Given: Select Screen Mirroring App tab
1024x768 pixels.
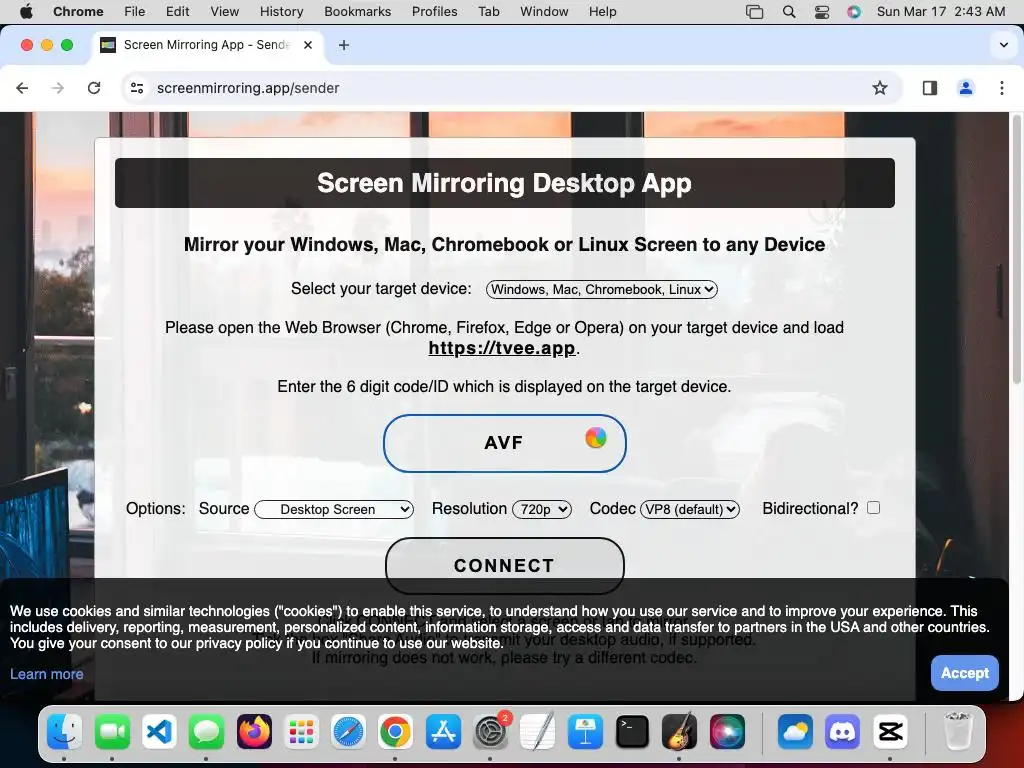Looking at the screenshot, I should coord(206,45).
